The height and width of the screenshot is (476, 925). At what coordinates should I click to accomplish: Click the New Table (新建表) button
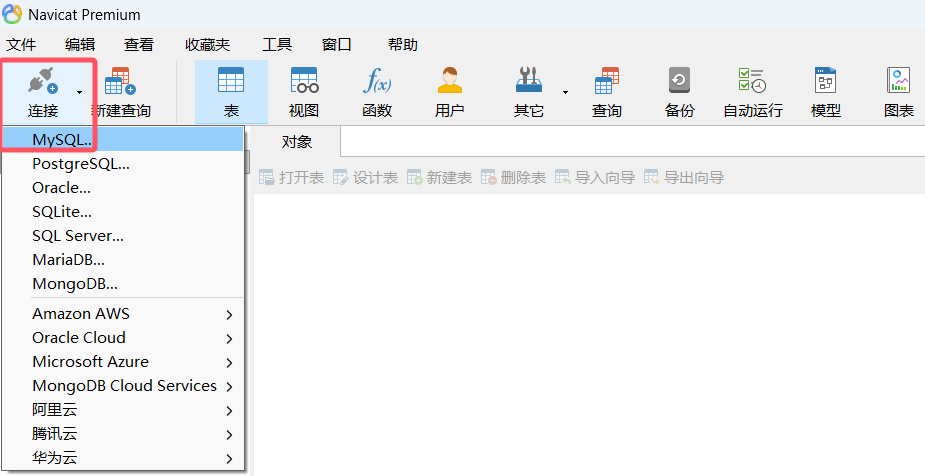[439, 178]
